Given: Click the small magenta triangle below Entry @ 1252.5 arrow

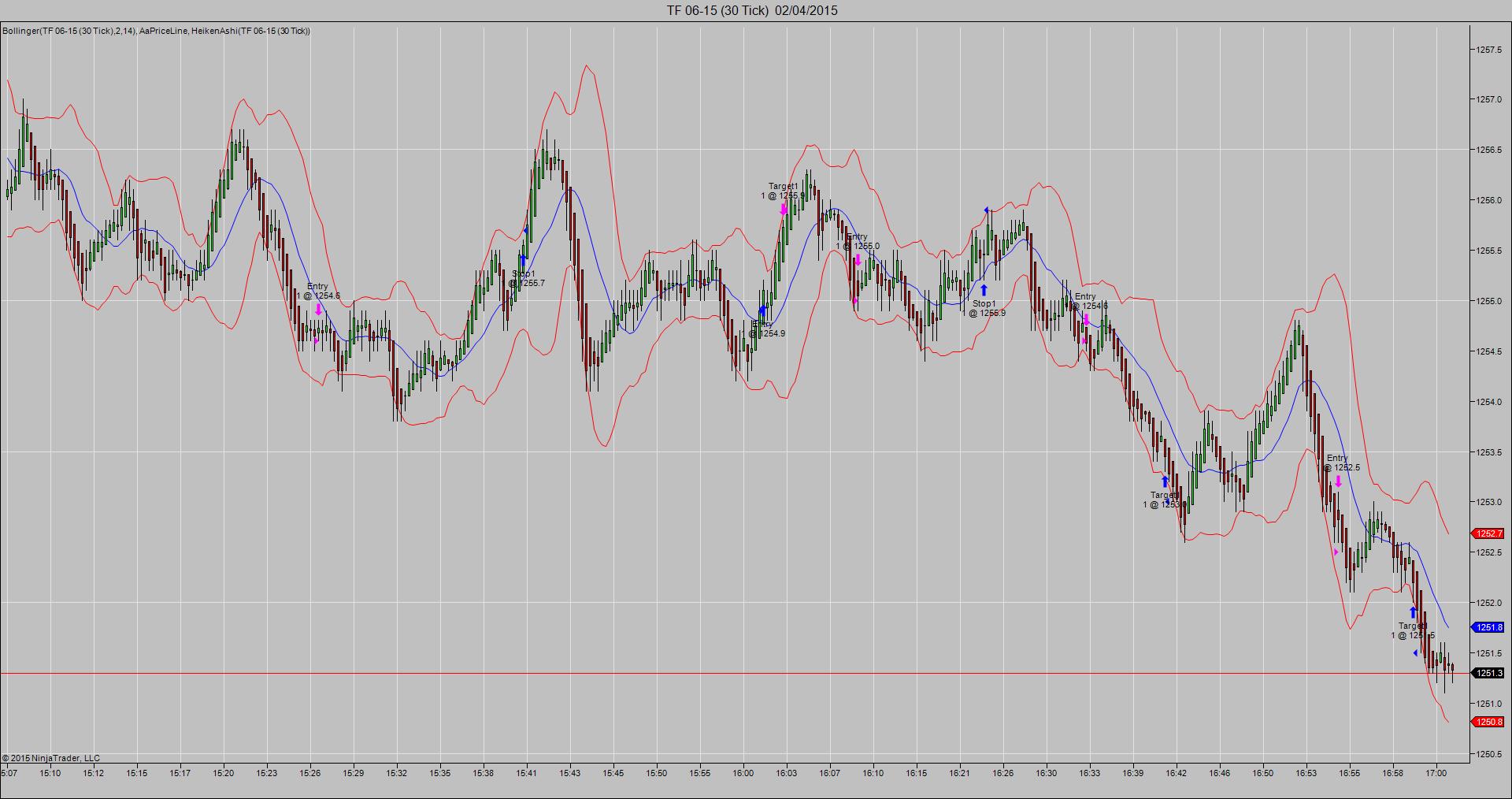Looking at the screenshot, I should (x=1336, y=552).
